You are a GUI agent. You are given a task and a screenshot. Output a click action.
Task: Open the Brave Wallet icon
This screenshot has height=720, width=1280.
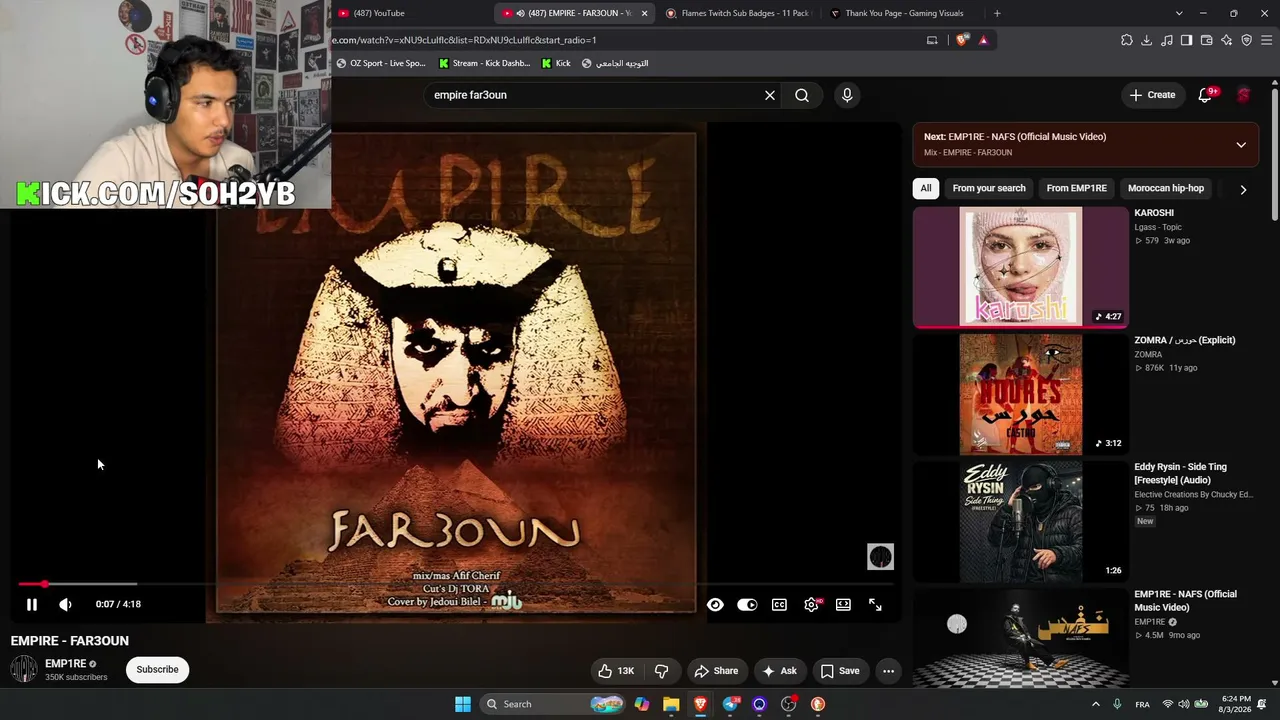(x=1206, y=40)
